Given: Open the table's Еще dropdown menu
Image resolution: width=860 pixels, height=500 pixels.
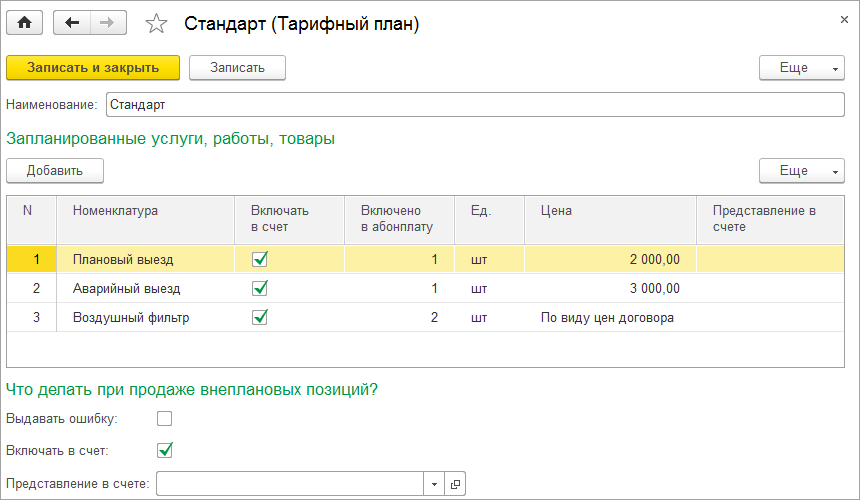Looking at the screenshot, I should click(x=802, y=171).
